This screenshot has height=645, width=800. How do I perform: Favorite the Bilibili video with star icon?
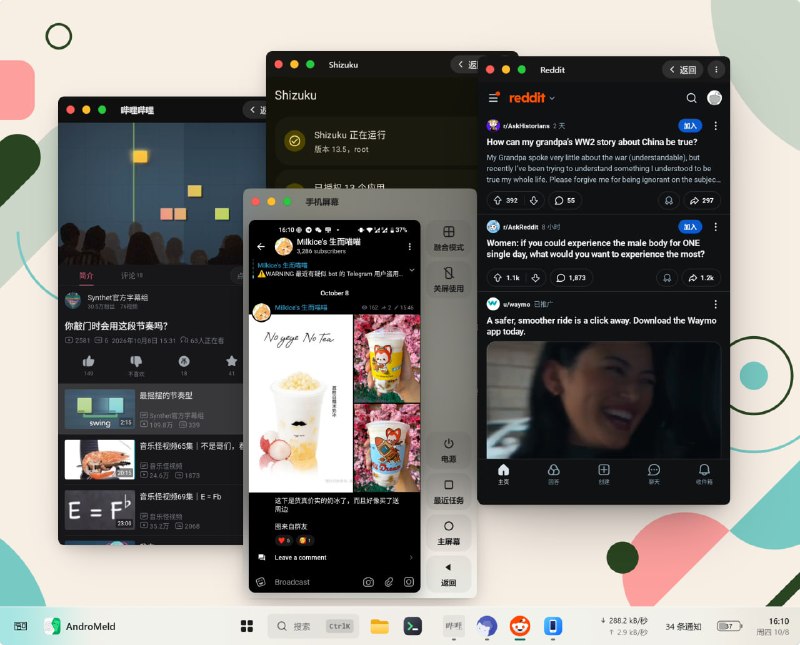click(231, 361)
